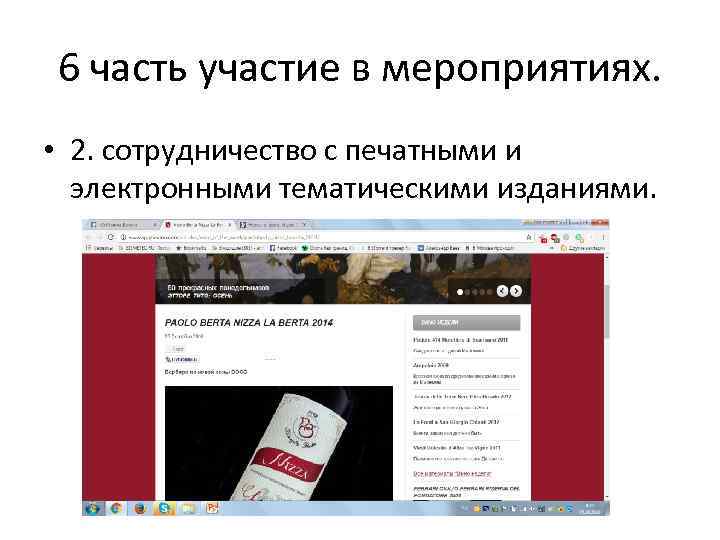Open the first wine entry in the sidebar list
The width and height of the screenshot is (720, 540).
point(461,340)
